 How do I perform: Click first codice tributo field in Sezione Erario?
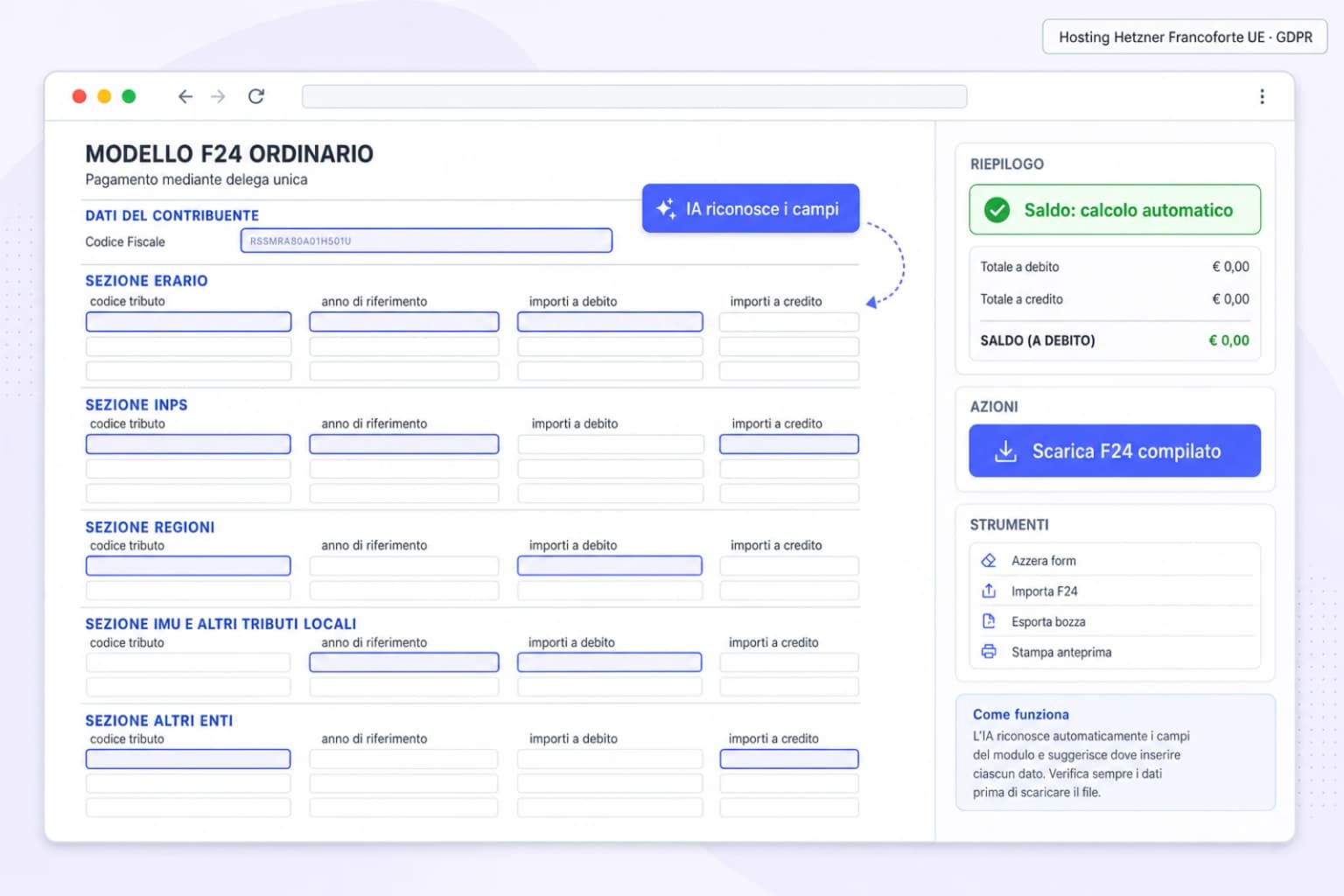(x=188, y=322)
